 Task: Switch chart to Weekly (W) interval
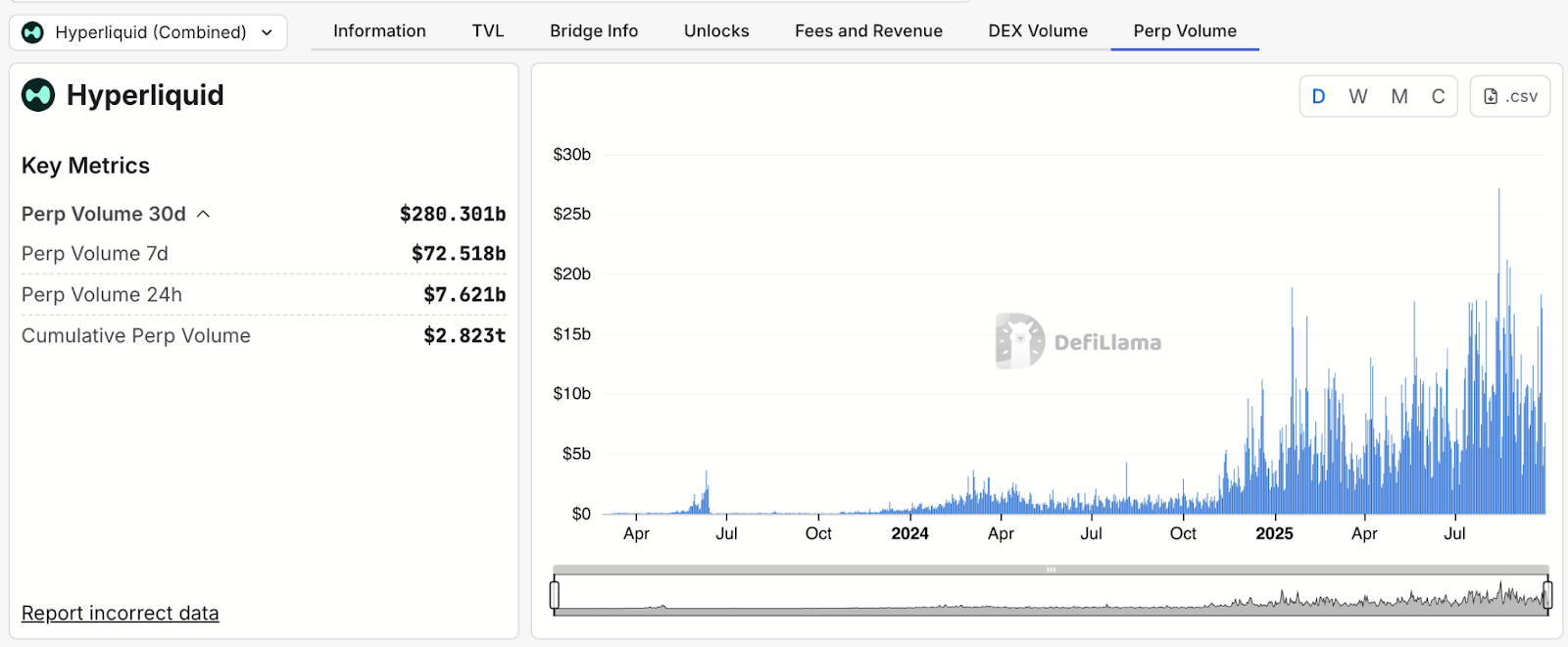click(x=1357, y=96)
